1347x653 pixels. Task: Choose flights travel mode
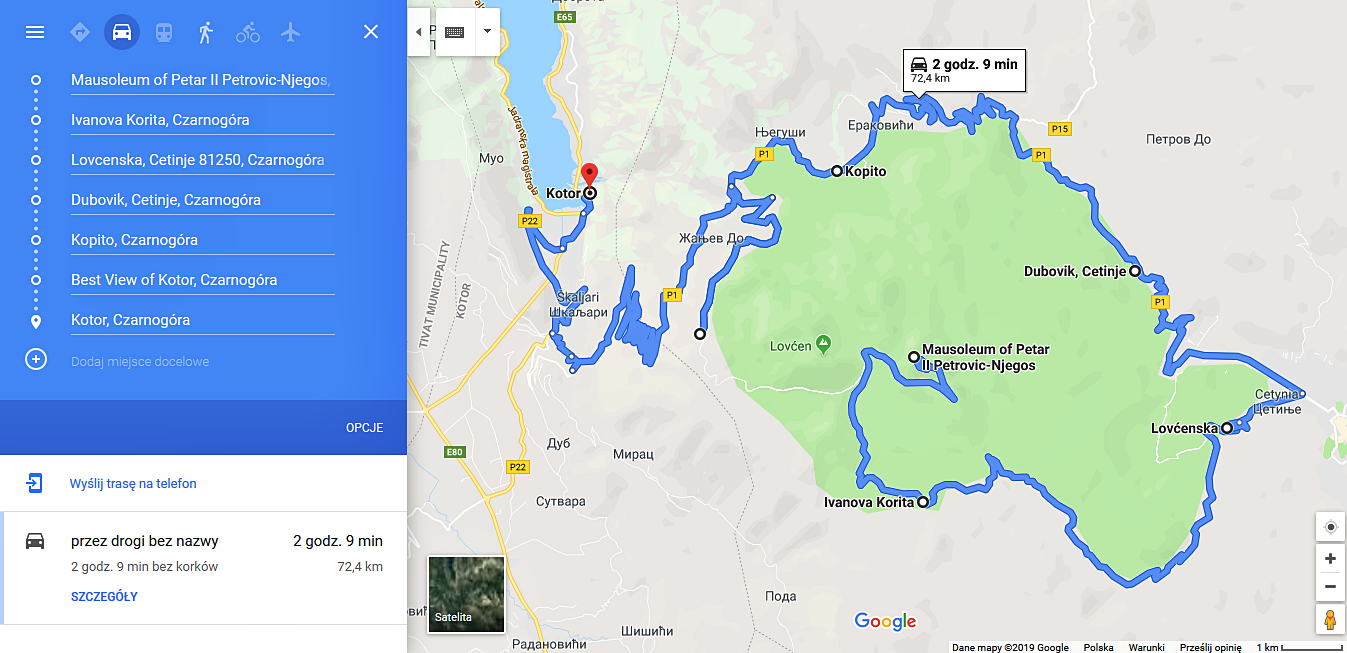[x=291, y=32]
